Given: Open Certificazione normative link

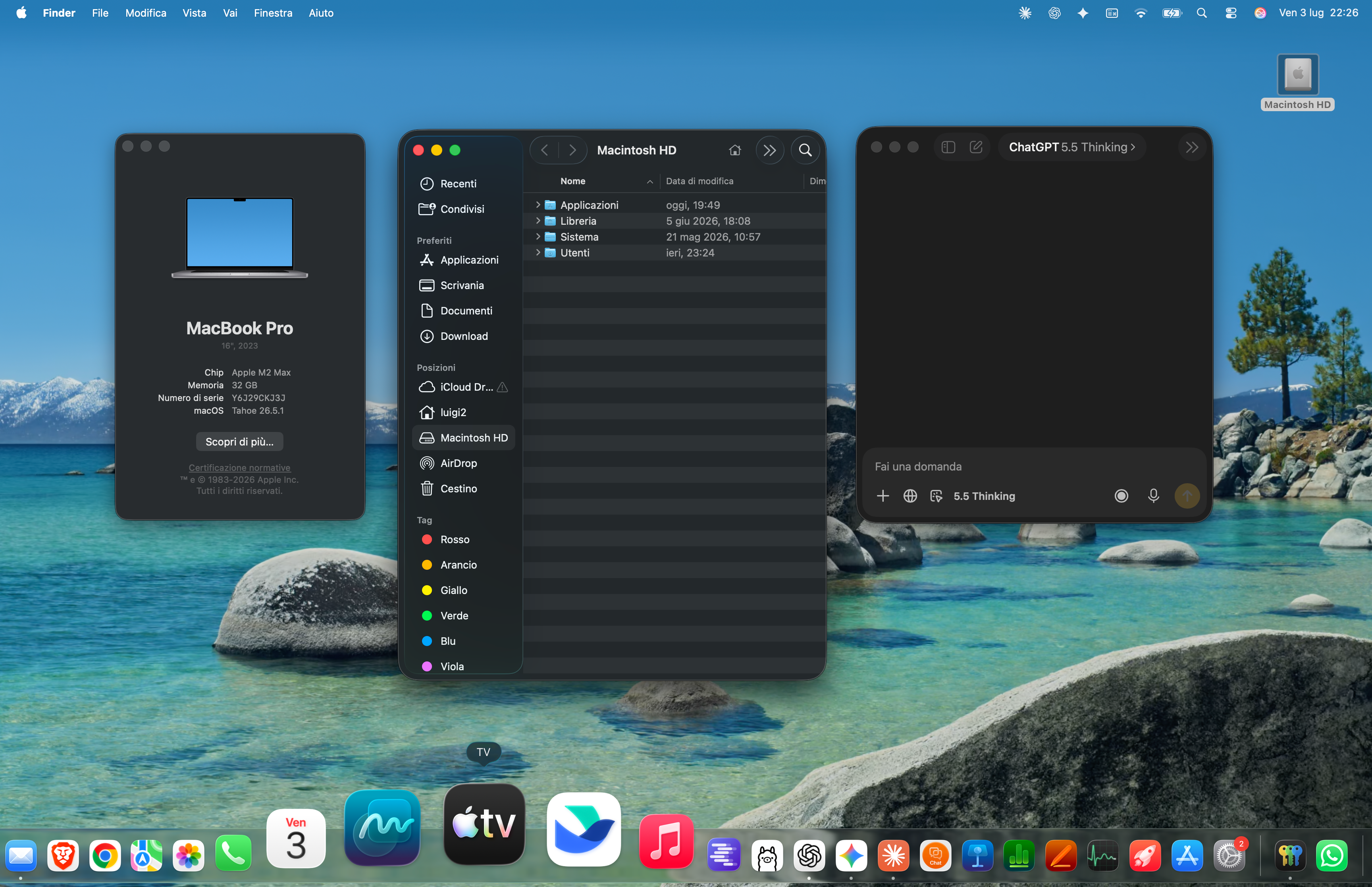Looking at the screenshot, I should tap(239, 468).
